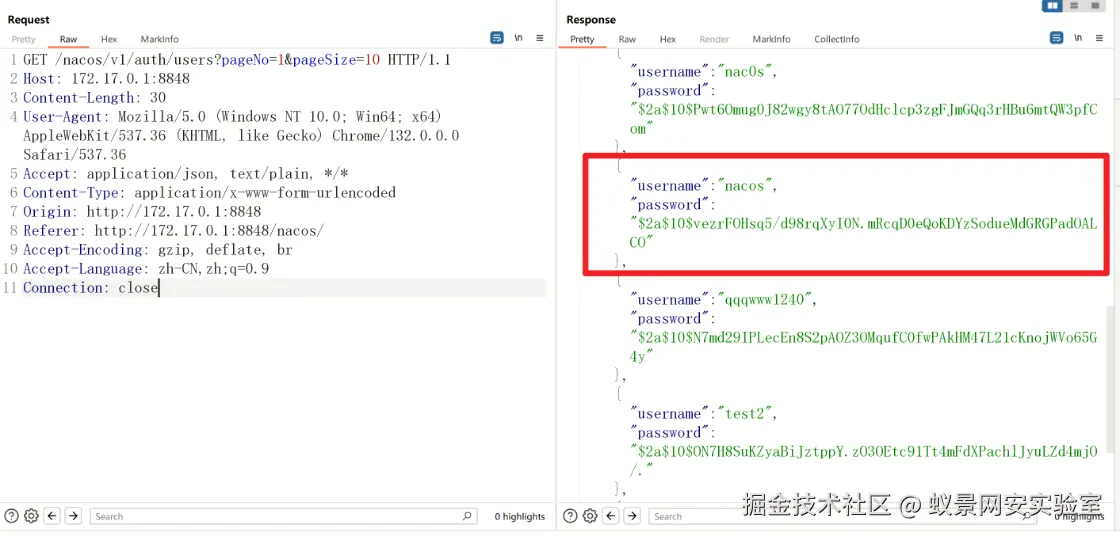The height and width of the screenshot is (536, 1120).
Task: Open Response MarkInfo tab
Action: click(x=771, y=39)
